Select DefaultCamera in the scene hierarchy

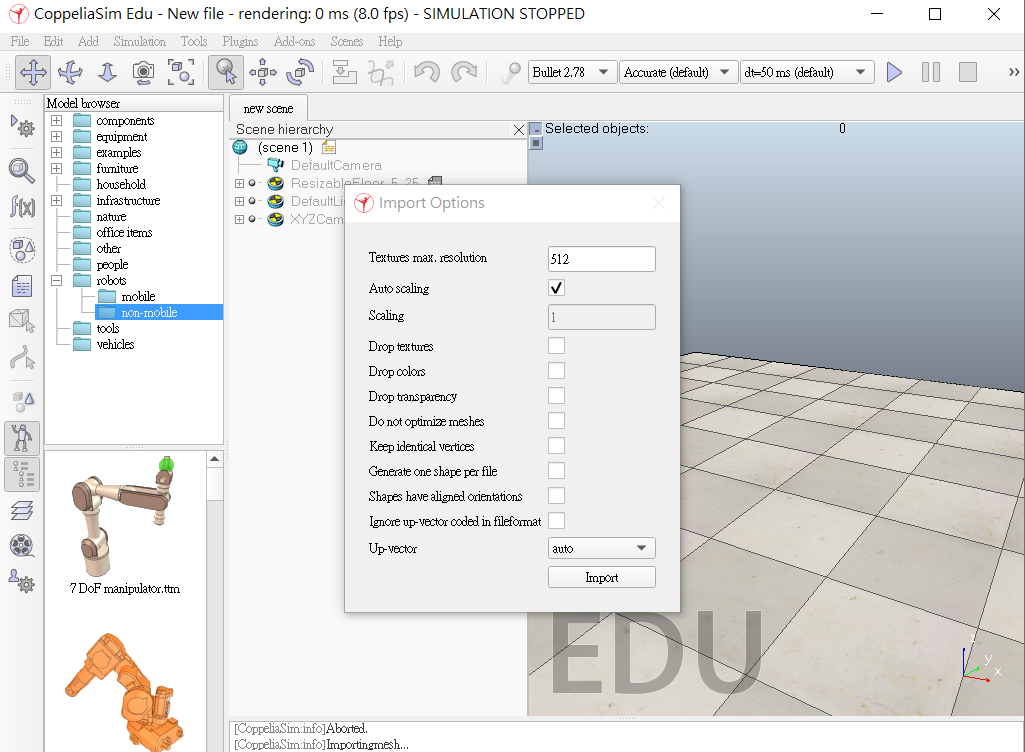pyautogui.click(x=336, y=165)
